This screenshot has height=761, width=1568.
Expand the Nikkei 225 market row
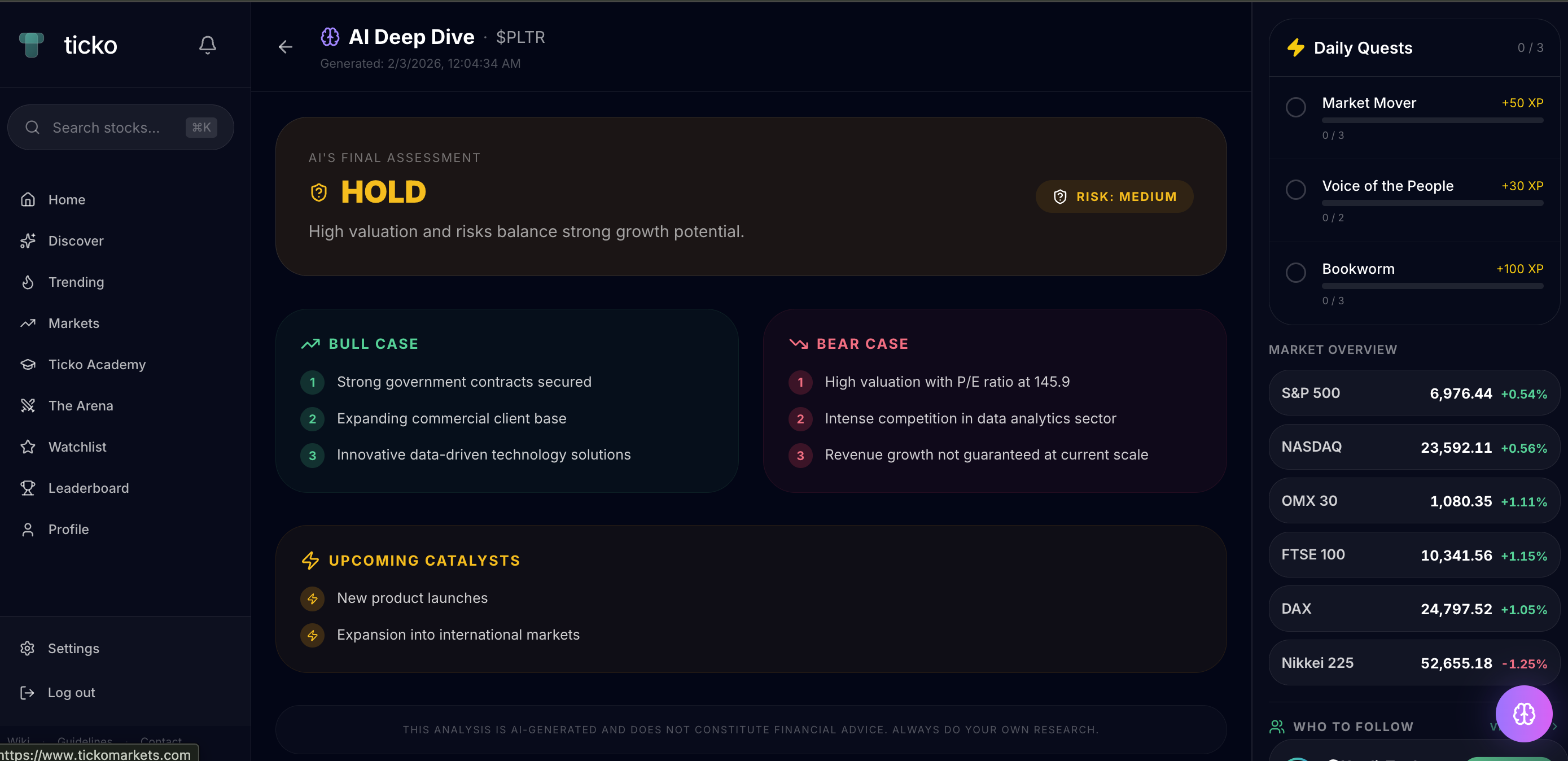coord(1413,662)
